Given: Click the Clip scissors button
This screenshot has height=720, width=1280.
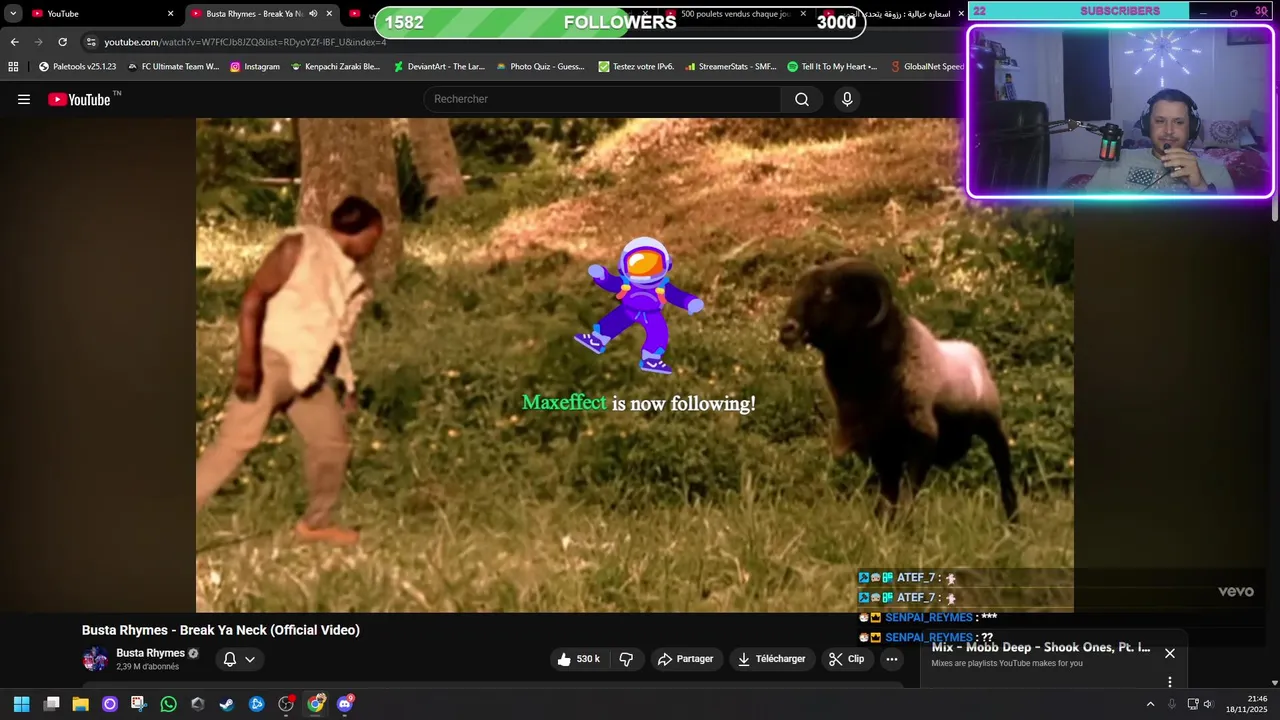Looking at the screenshot, I should (847, 659).
